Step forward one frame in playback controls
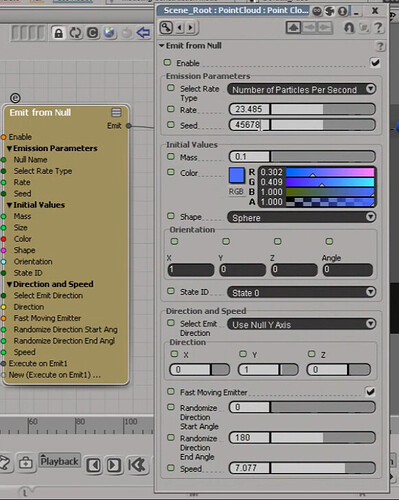399x500 pixels. pyautogui.click(x=114, y=465)
